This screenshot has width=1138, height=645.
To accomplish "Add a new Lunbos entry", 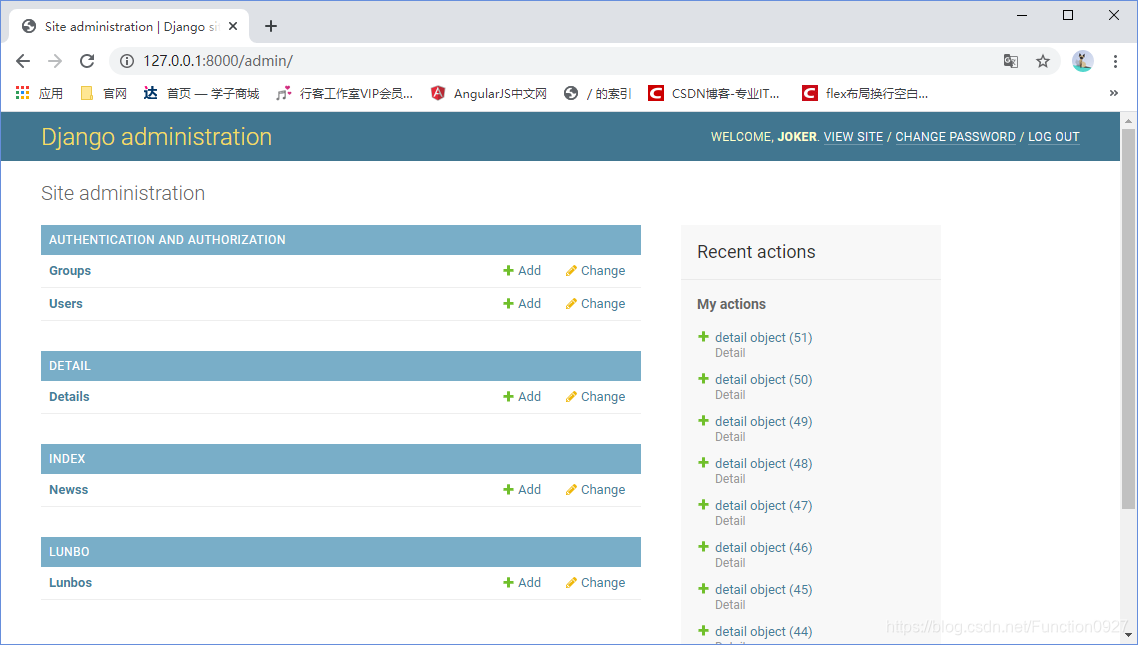I will pyautogui.click(x=522, y=583).
